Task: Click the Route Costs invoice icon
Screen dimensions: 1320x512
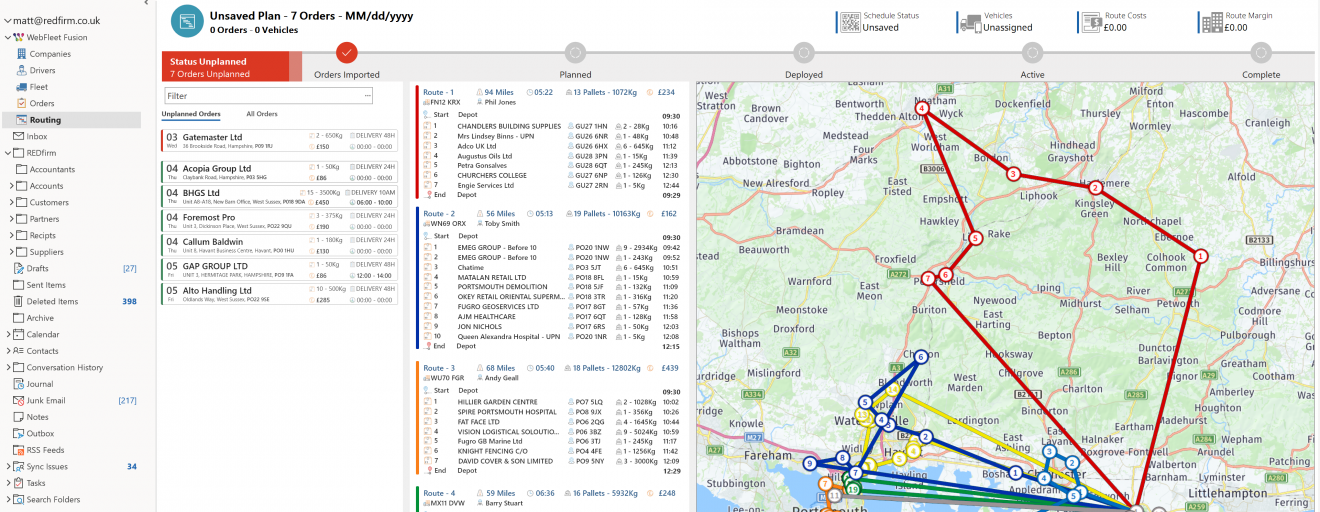Action: point(1090,22)
